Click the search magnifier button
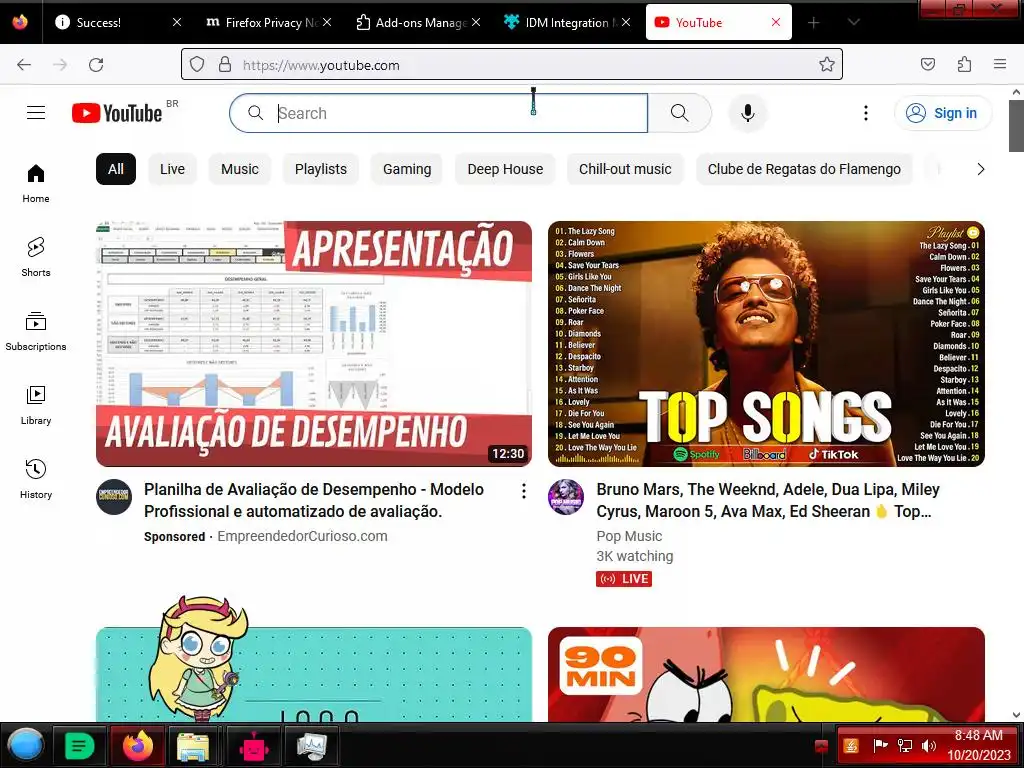The height and width of the screenshot is (768, 1024). pyautogui.click(x=679, y=113)
